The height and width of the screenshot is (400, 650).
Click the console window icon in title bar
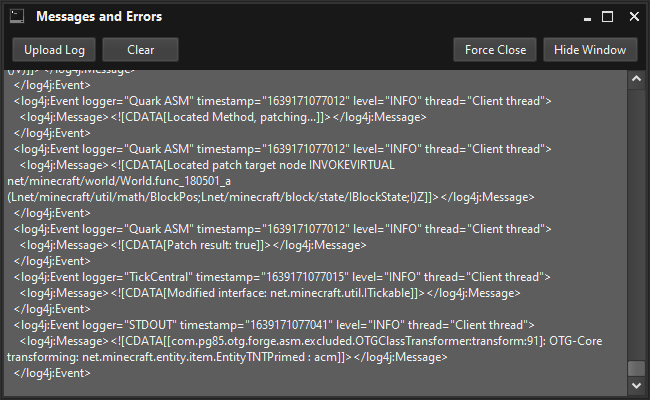pos(17,17)
